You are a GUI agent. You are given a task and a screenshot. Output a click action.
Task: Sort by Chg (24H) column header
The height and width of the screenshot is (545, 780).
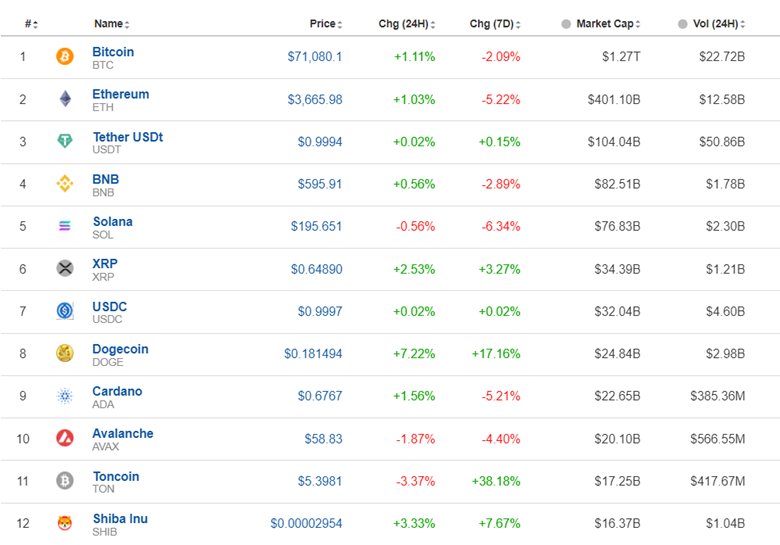click(x=407, y=24)
